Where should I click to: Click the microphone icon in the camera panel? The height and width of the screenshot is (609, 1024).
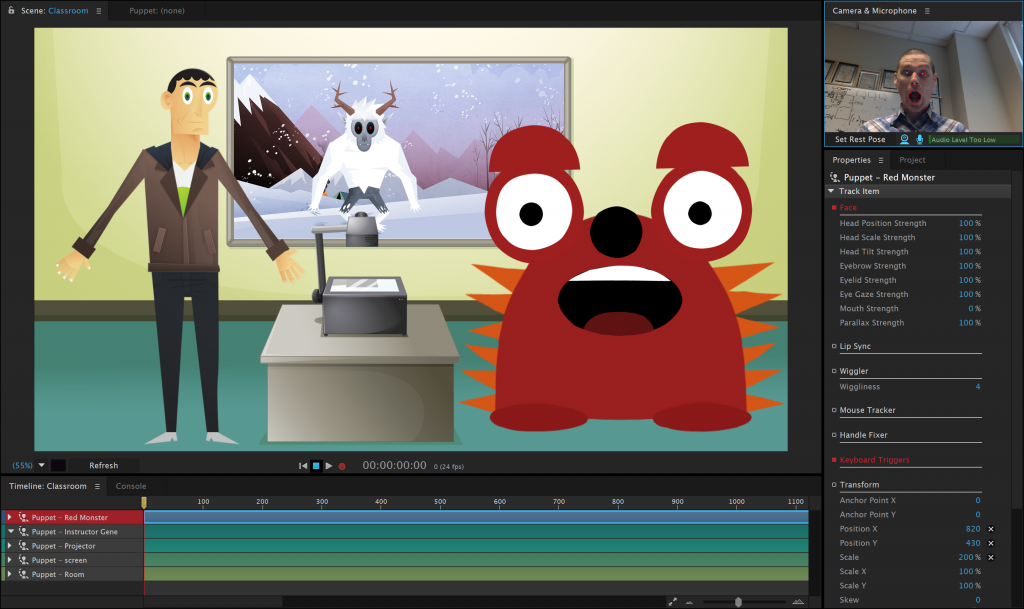coord(919,139)
